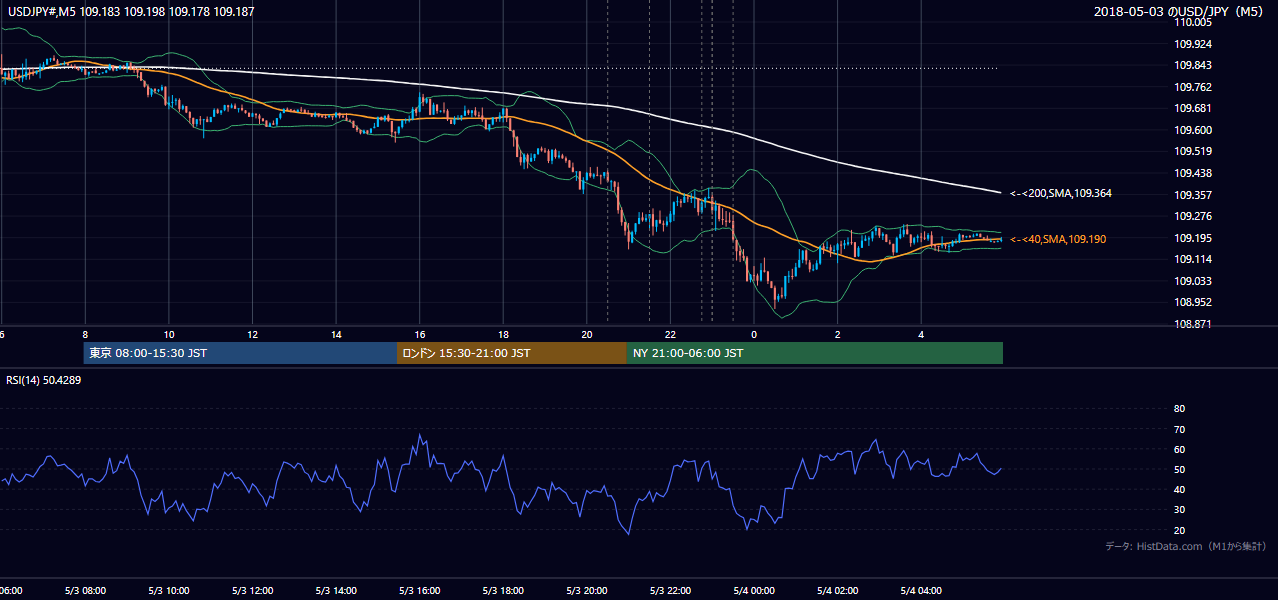Click the price axis value 109.762
The width and height of the screenshot is (1278, 600).
tap(1193, 87)
